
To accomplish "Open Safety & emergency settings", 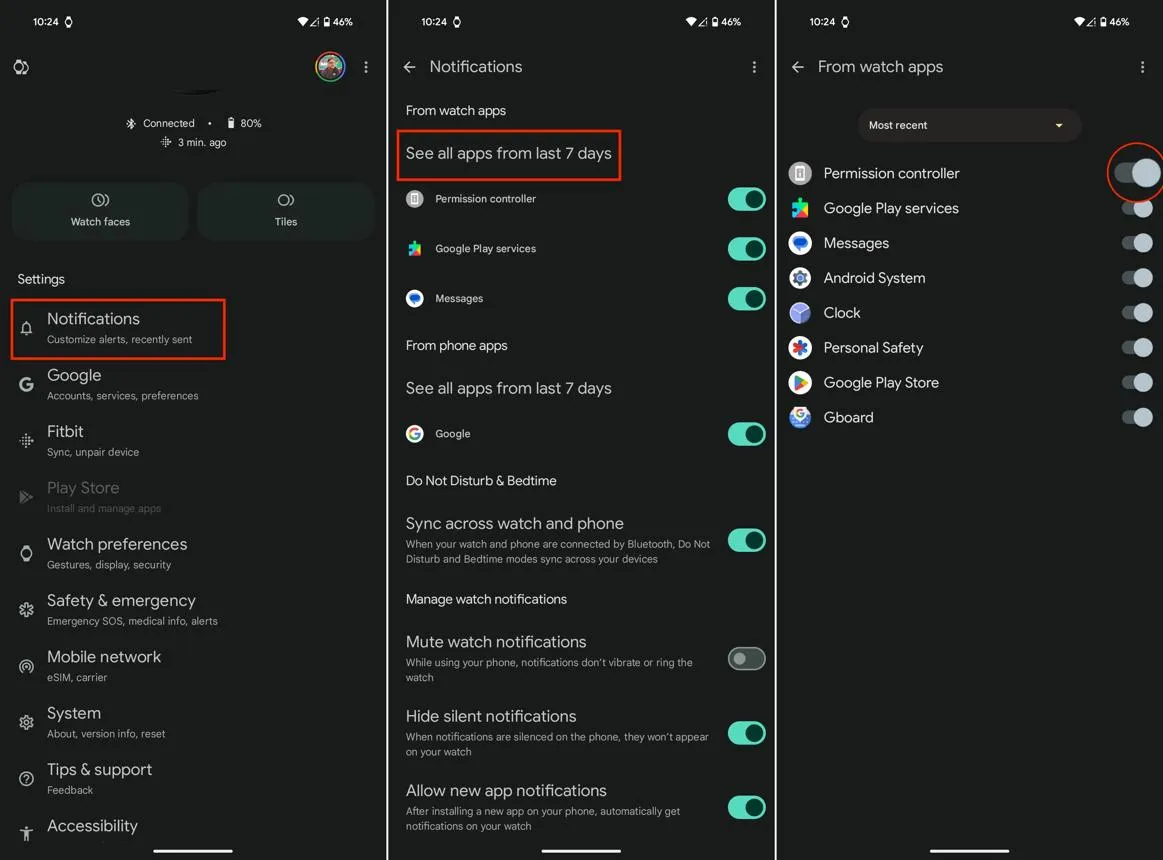I will tap(193, 610).
